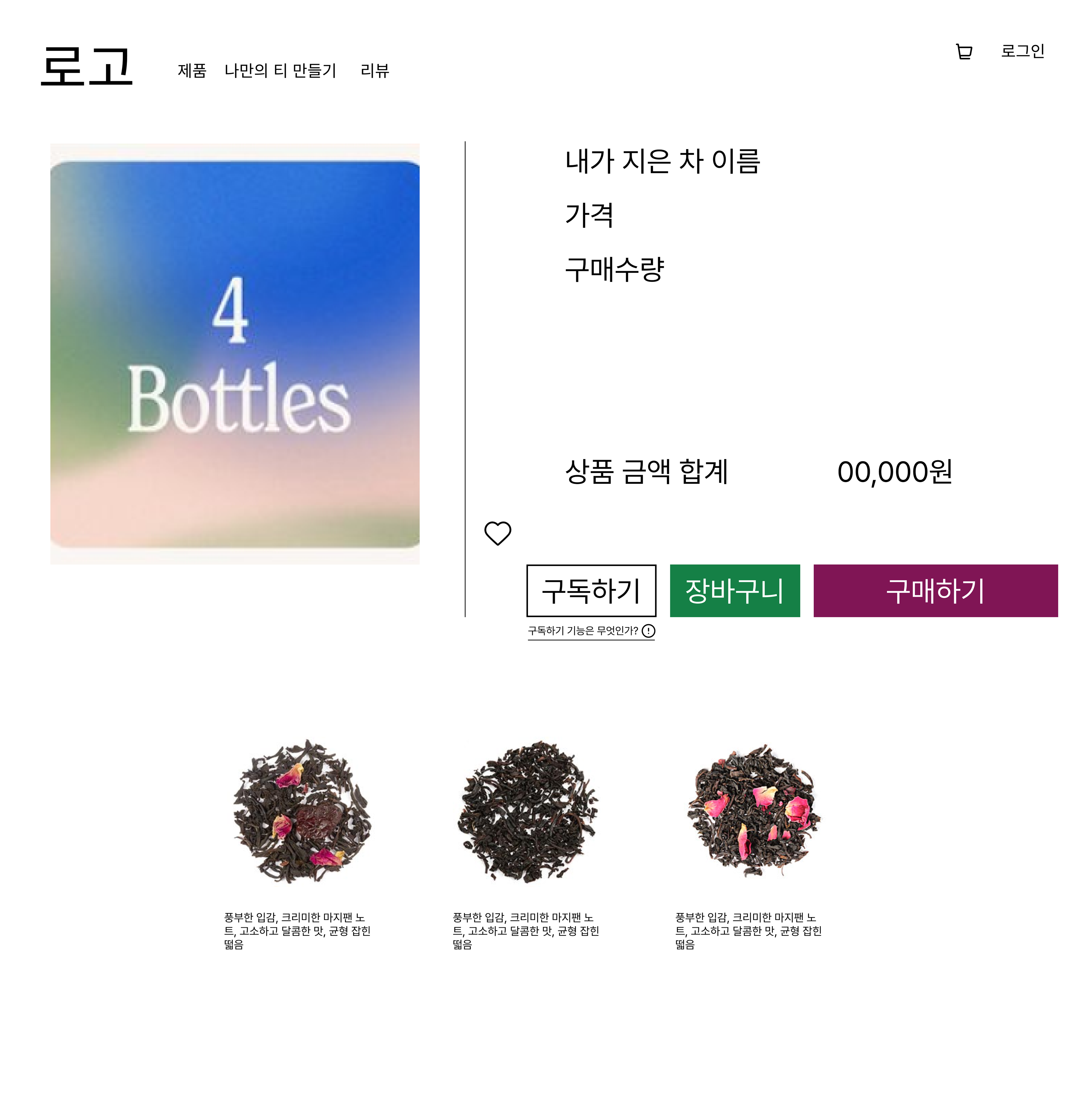The image size is (1083, 1120).
Task: Click the 구매수량 quantity label
Action: tap(615, 269)
